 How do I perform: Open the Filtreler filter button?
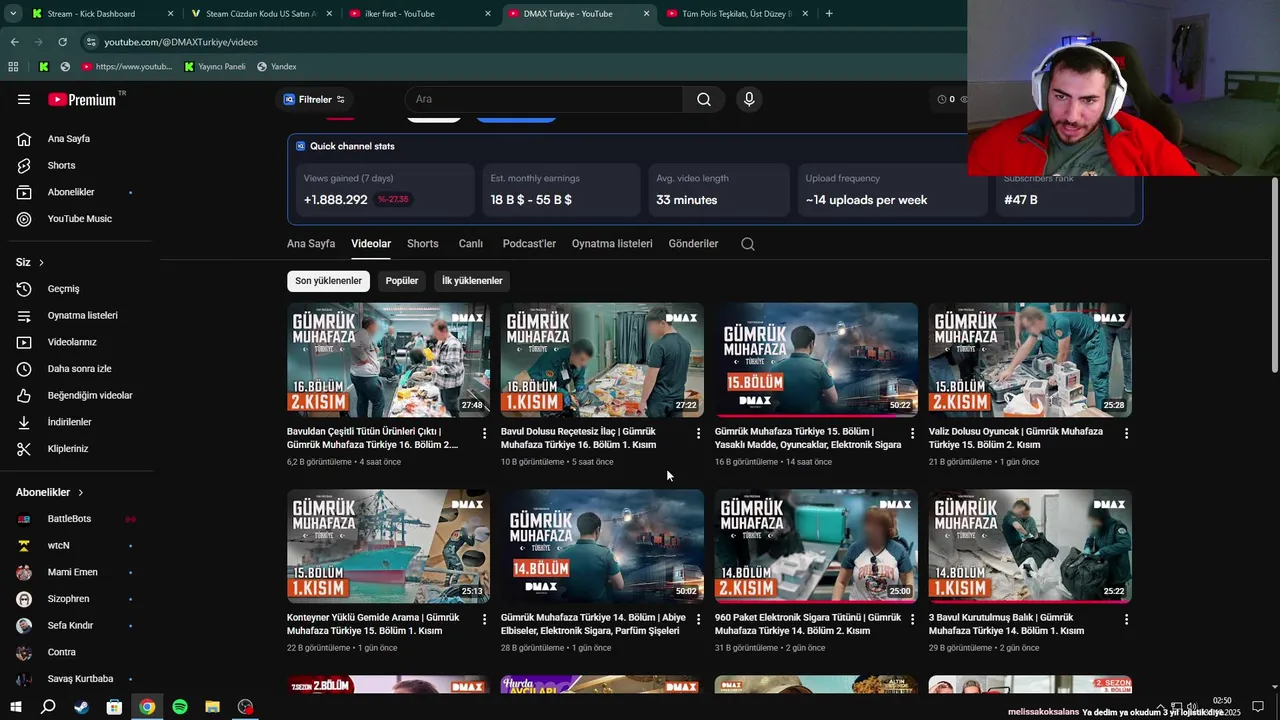click(314, 99)
